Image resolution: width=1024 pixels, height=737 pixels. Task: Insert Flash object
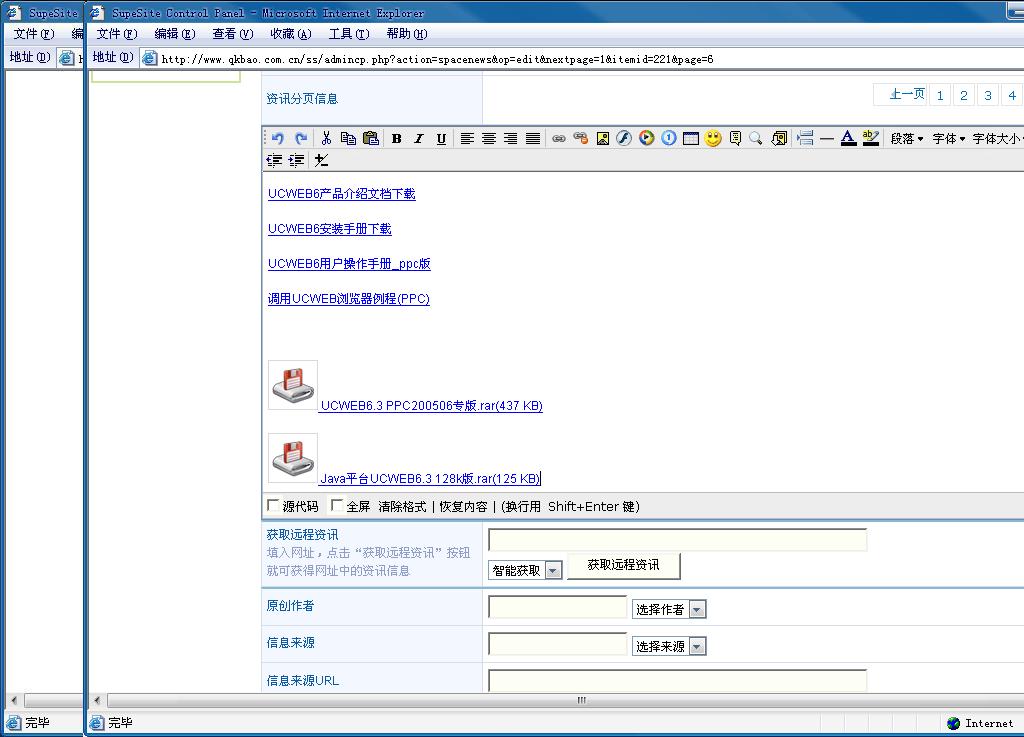[x=624, y=138]
